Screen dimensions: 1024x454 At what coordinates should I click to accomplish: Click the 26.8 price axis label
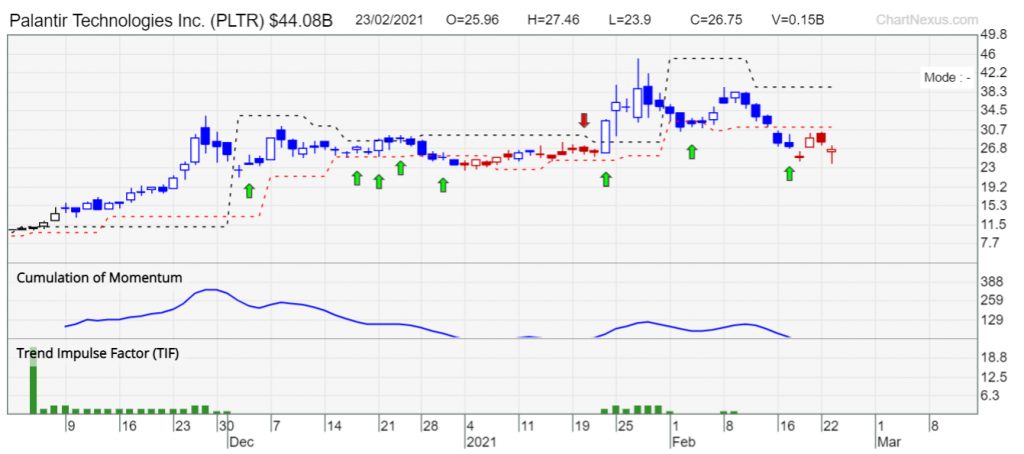(995, 148)
